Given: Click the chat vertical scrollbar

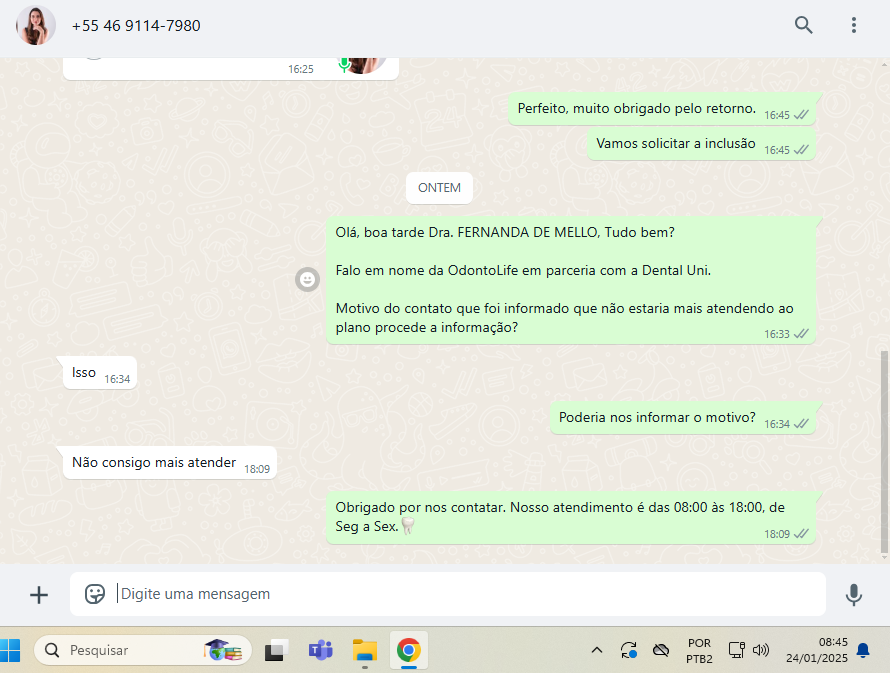Looking at the screenshot, I should click(884, 452).
